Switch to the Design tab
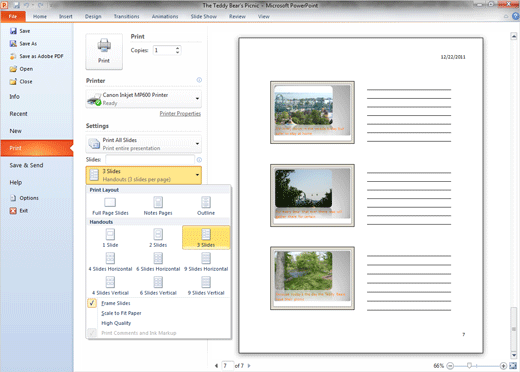This screenshot has width=520, height=372. coord(93,16)
